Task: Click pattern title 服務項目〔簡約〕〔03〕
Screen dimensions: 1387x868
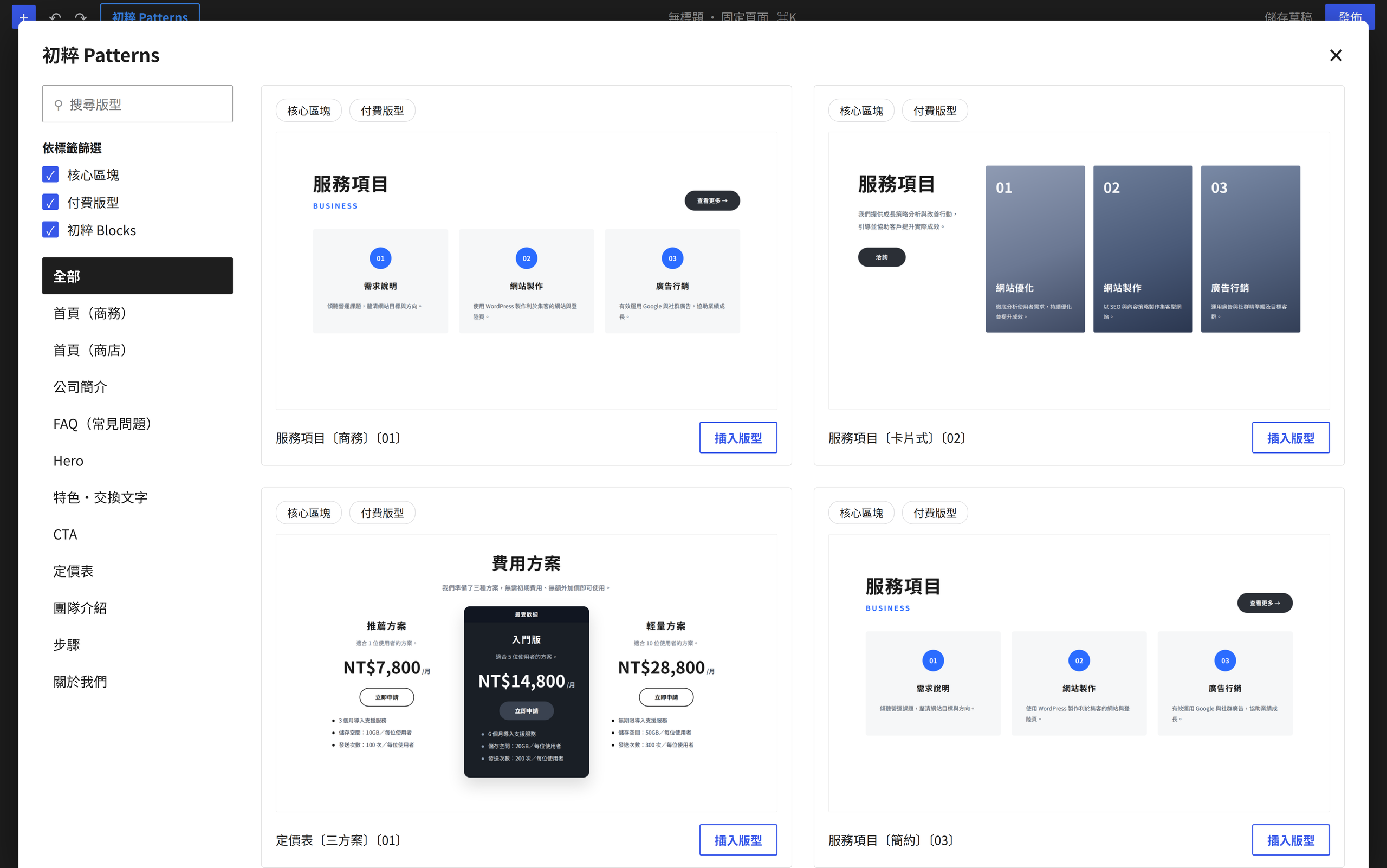Action: 892,840
